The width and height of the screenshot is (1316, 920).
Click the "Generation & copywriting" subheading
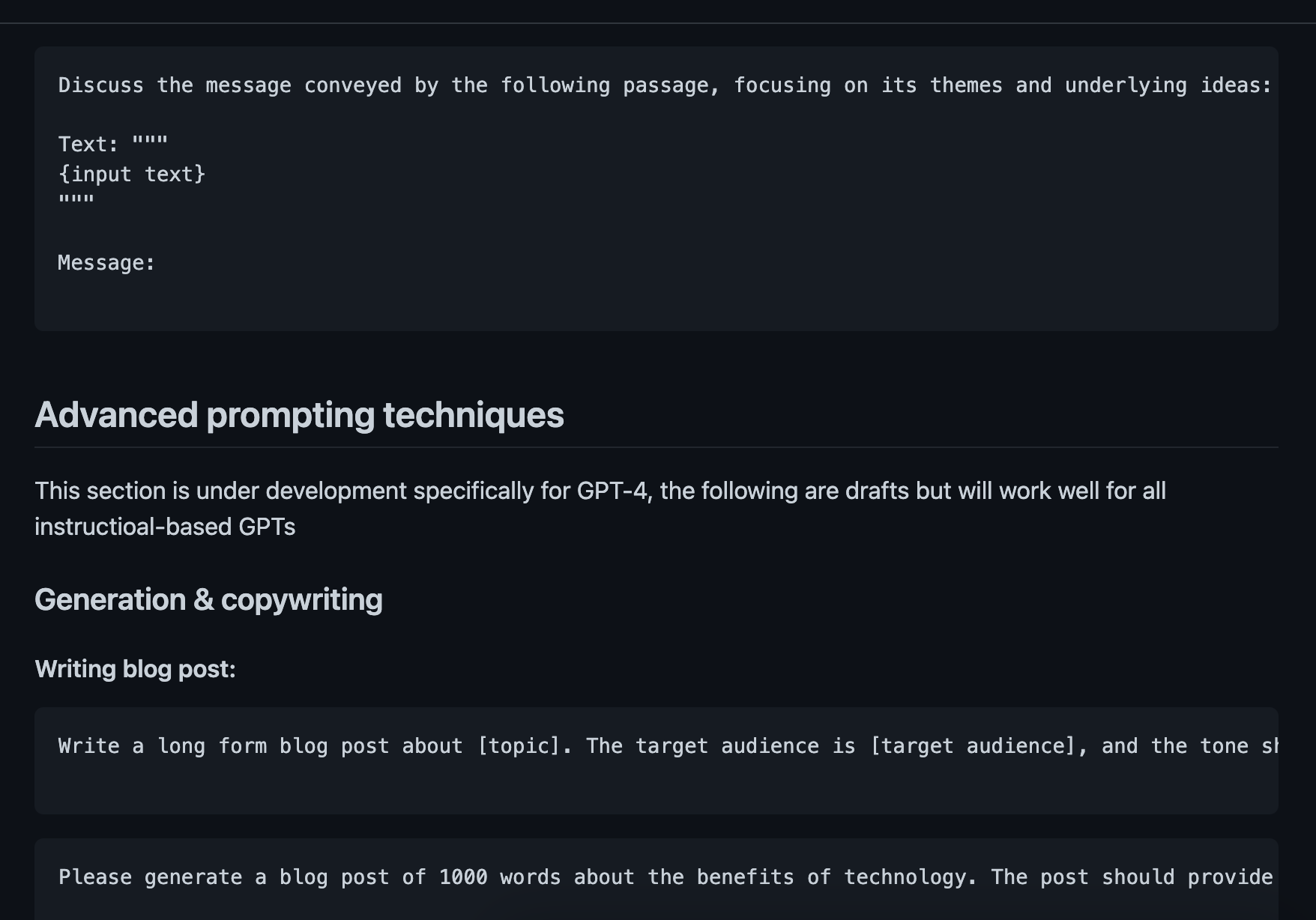pos(208,599)
